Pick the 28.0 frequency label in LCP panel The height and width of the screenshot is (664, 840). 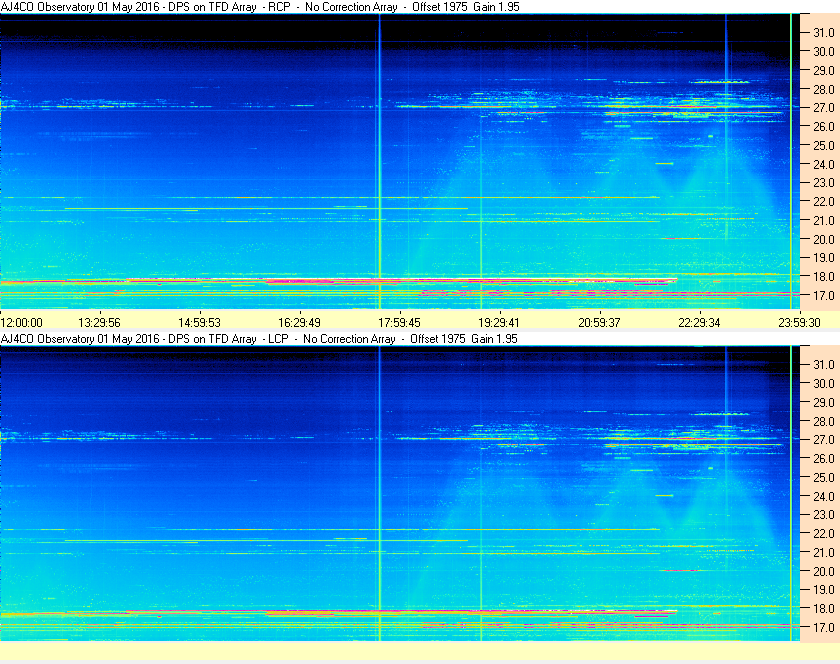pyautogui.click(x=824, y=421)
